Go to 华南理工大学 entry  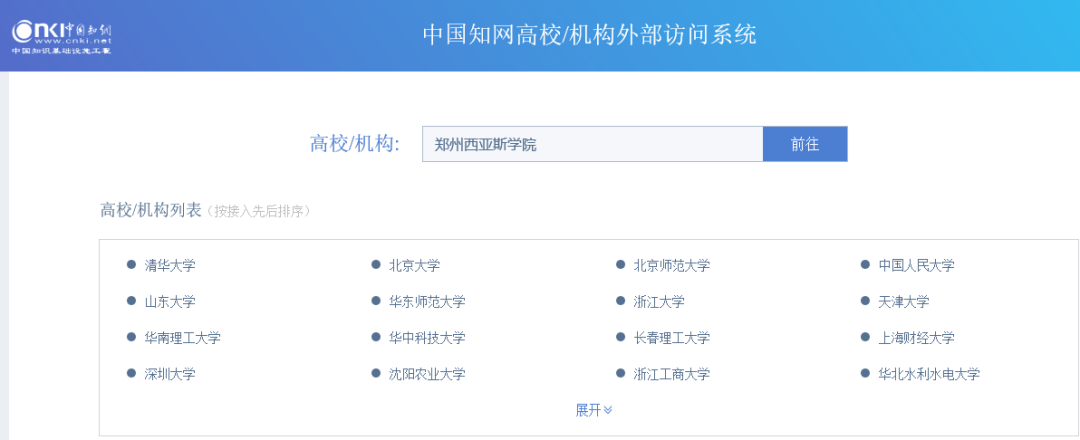(x=183, y=338)
